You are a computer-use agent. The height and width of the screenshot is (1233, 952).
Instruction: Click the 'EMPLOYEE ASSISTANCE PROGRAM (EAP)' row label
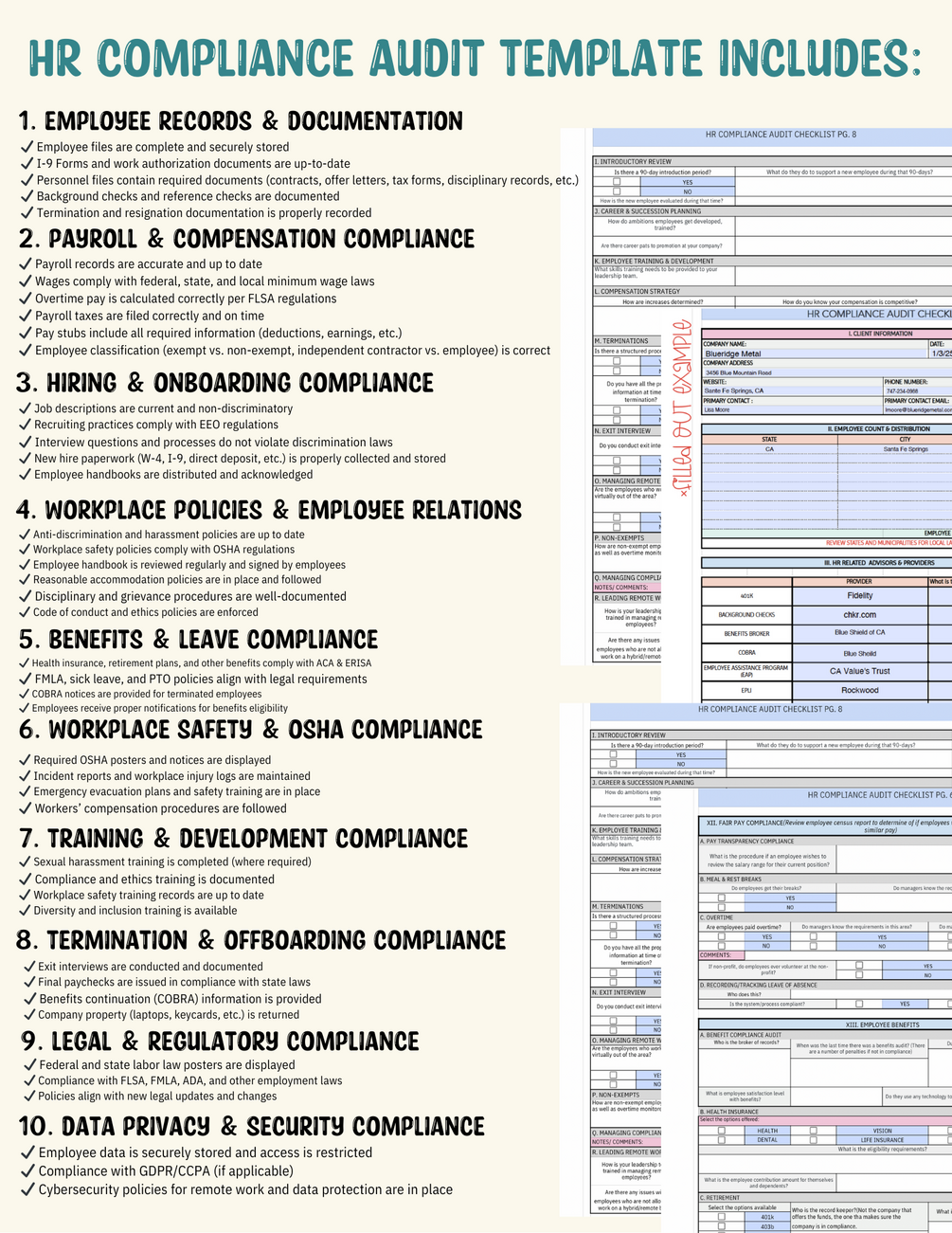coord(746,671)
